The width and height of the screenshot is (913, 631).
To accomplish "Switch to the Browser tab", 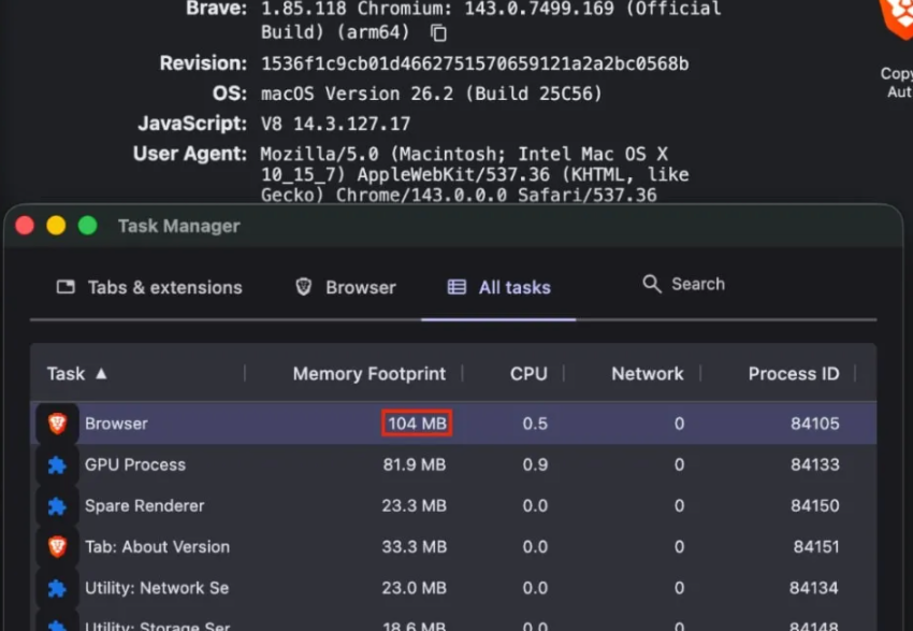I will pyautogui.click(x=346, y=287).
